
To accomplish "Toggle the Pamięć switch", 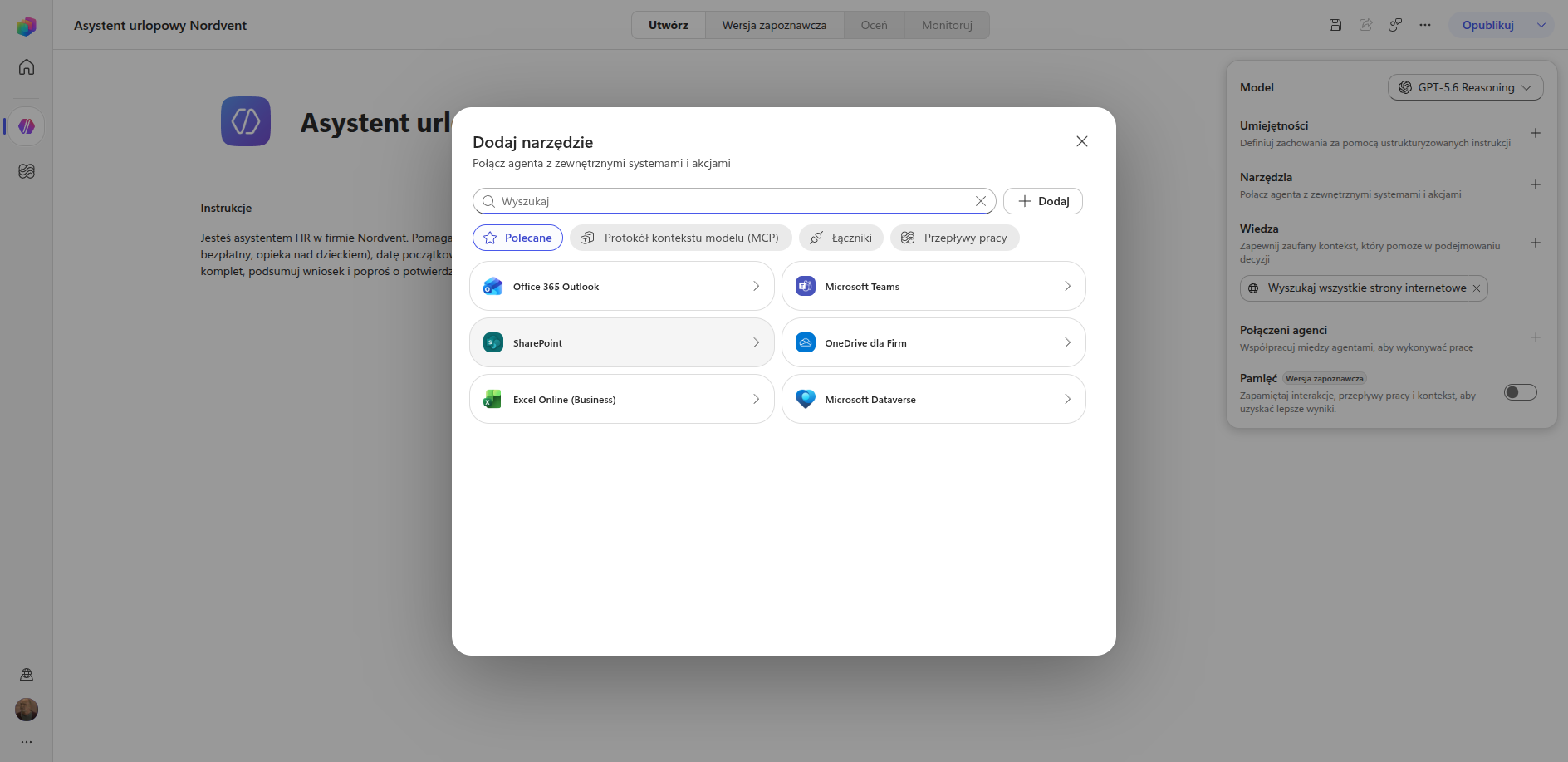I will (x=1521, y=392).
